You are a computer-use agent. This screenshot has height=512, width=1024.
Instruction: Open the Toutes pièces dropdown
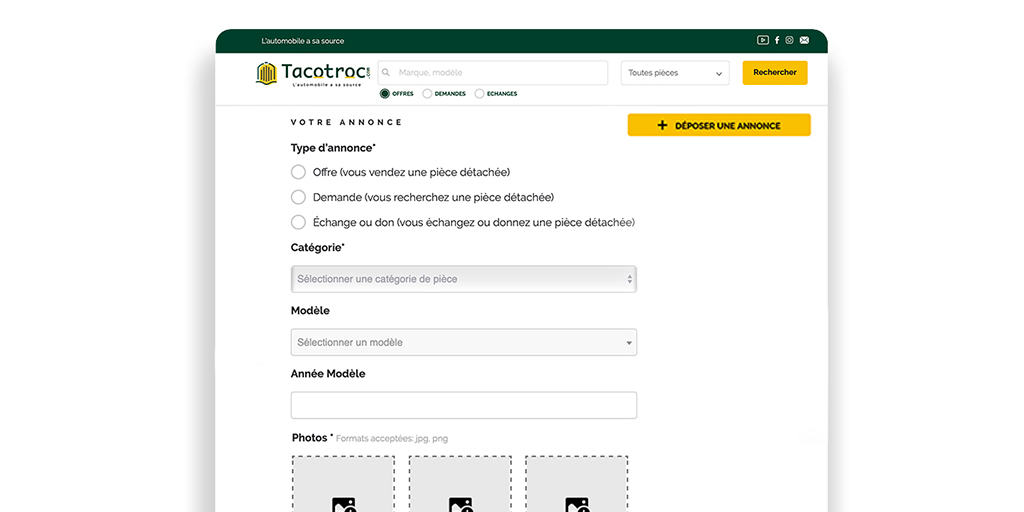675,73
